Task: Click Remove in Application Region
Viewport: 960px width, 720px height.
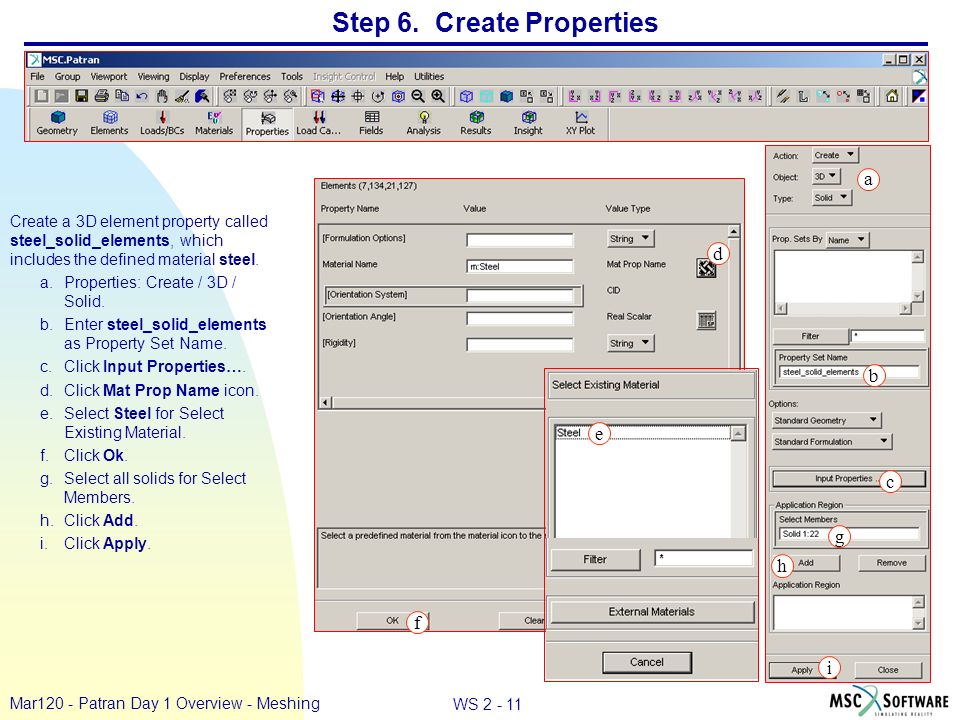Action: [891, 563]
